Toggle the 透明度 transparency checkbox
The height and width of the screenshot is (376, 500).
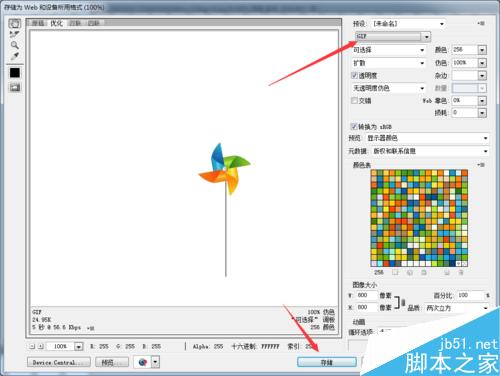coord(354,75)
